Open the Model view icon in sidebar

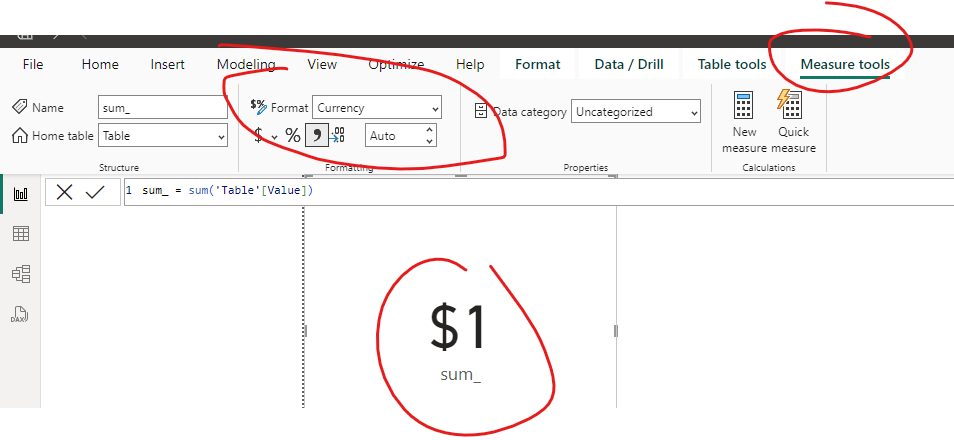tap(21, 274)
